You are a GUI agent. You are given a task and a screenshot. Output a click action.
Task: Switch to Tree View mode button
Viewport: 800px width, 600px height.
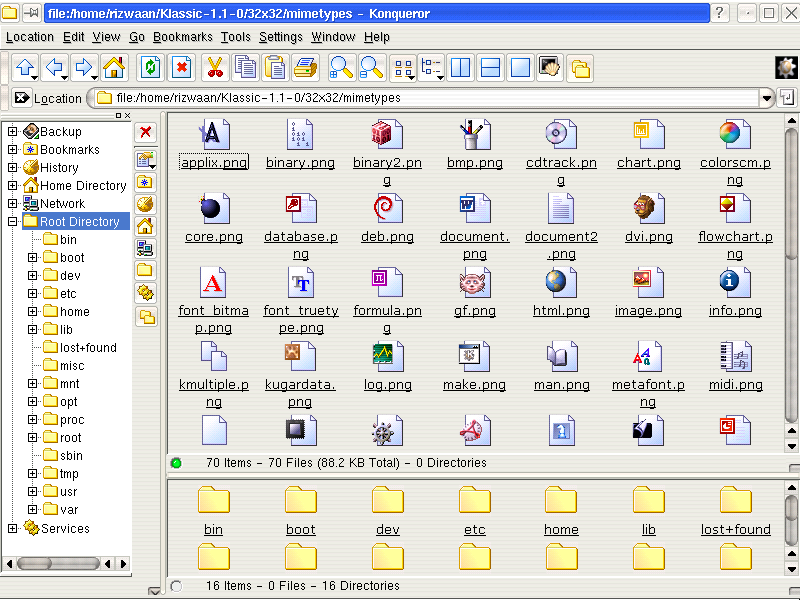tap(432, 68)
